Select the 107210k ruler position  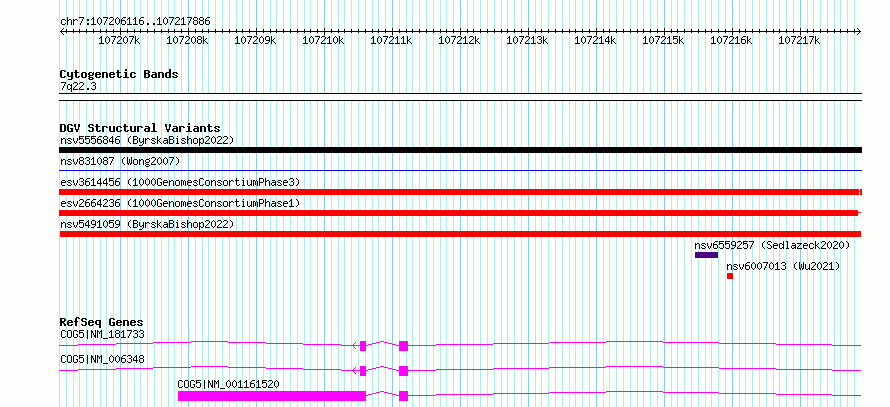point(324,40)
